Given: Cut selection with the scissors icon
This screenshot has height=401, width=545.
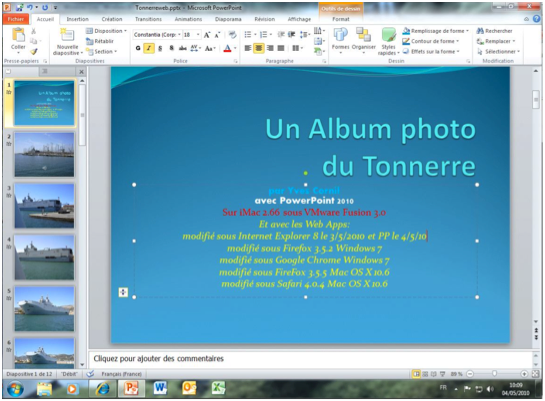Looking at the screenshot, I should tap(34, 31).
